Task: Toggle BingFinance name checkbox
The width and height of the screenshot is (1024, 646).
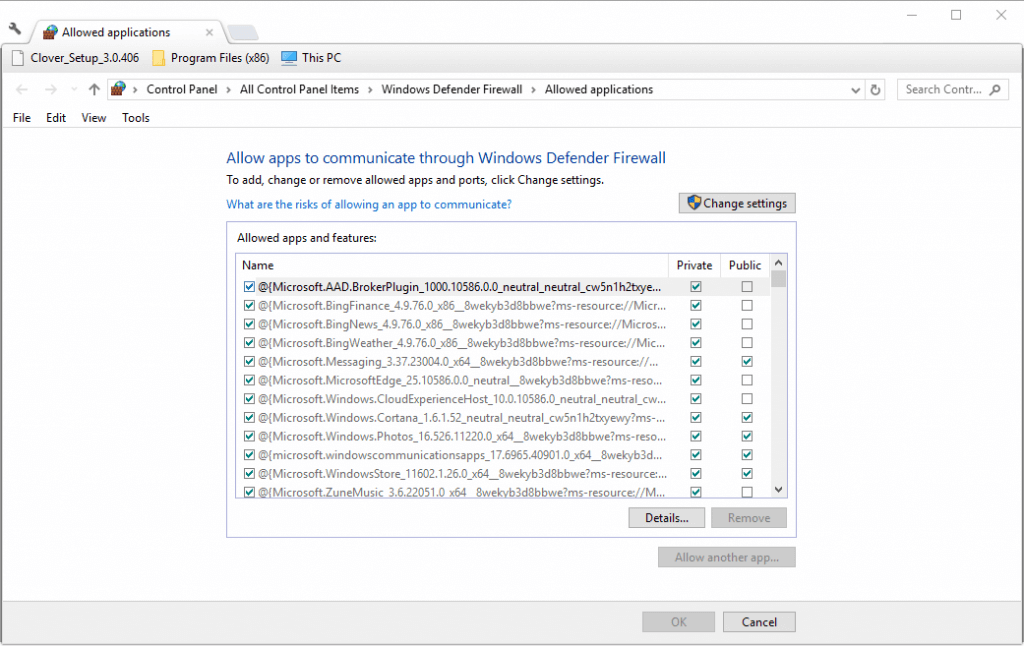Action: [249, 305]
